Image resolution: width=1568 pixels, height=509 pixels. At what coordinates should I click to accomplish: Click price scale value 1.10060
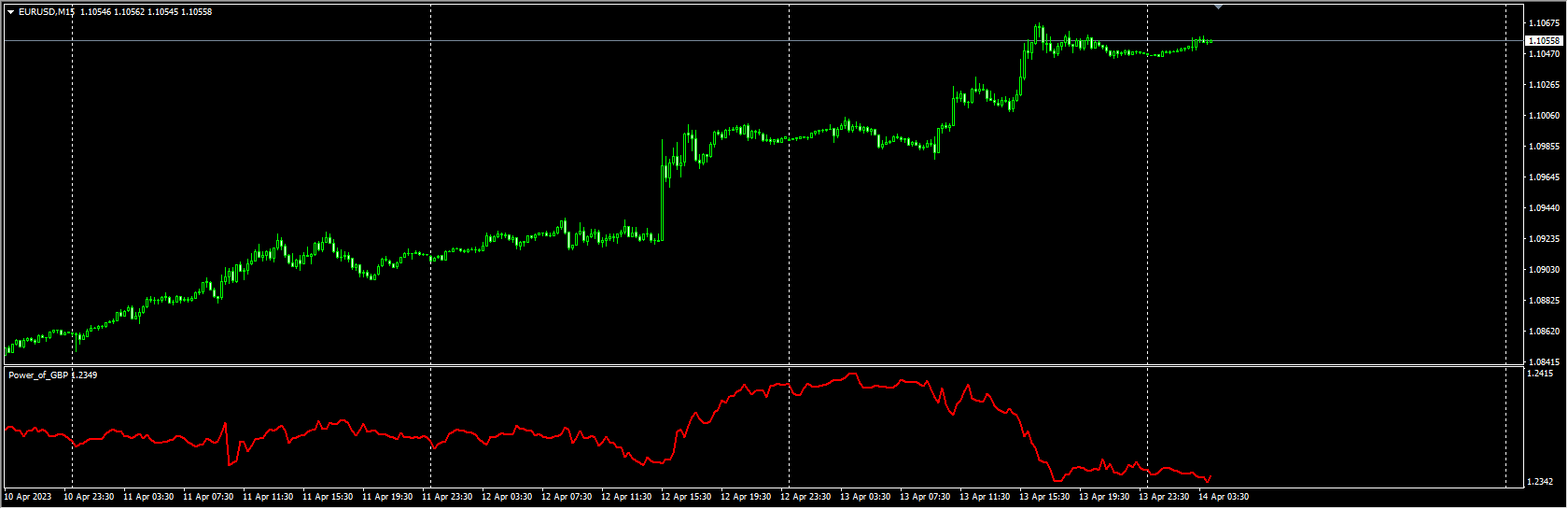pyautogui.click(x=1545, y=115)
